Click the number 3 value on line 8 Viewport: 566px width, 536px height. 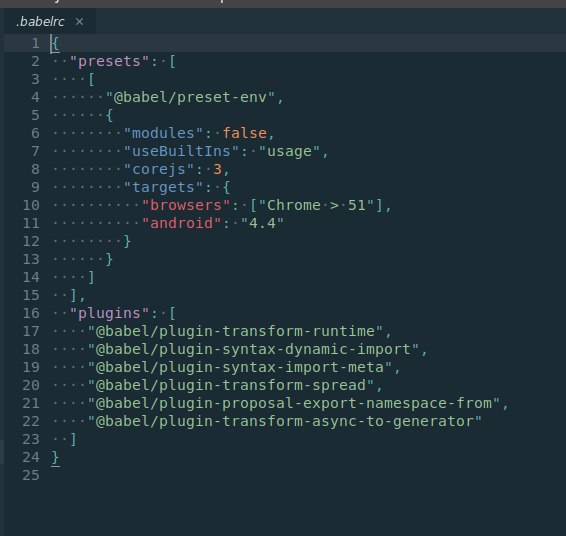[x=217, y=169]
